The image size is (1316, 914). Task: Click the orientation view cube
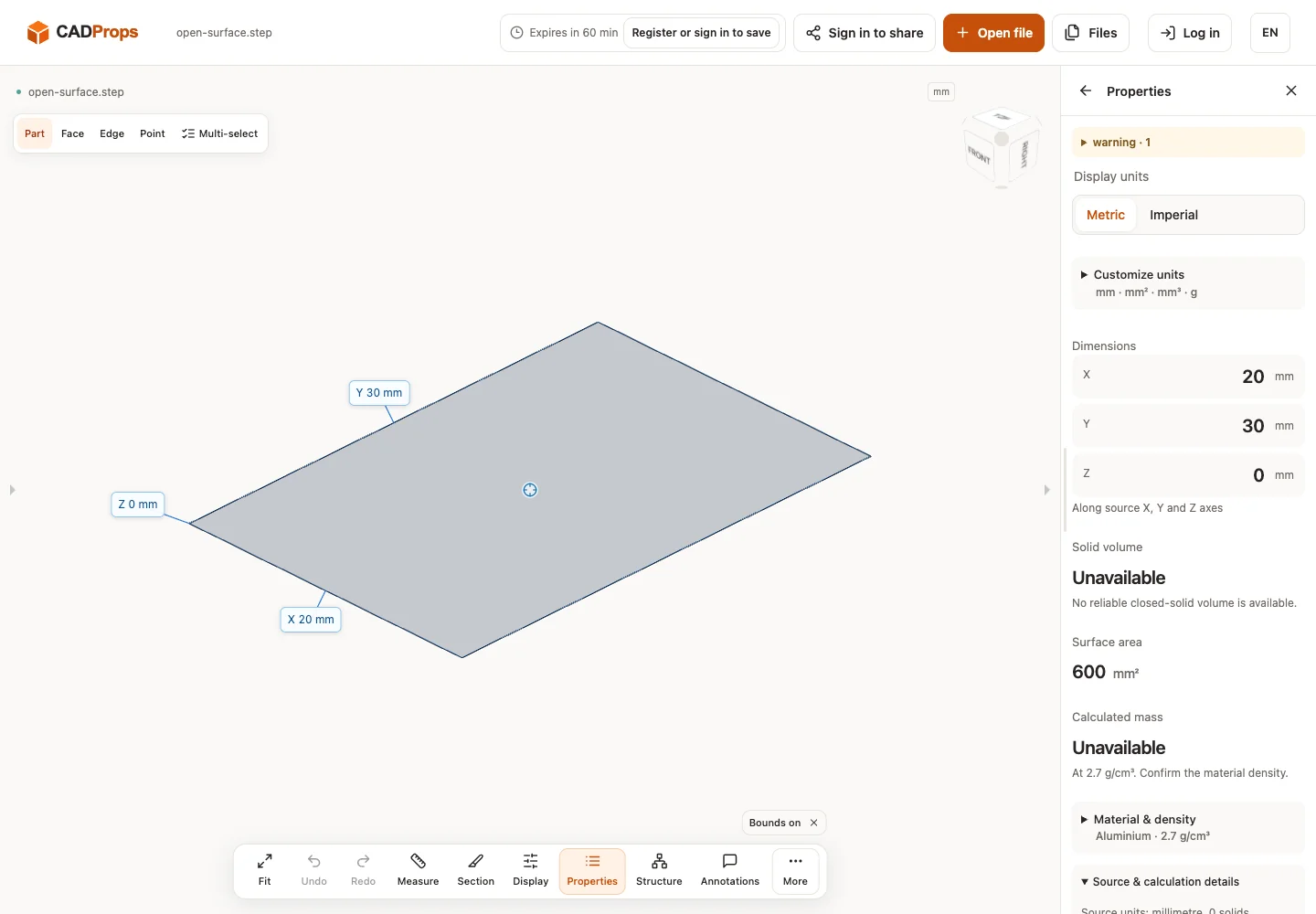[1002, 146]
